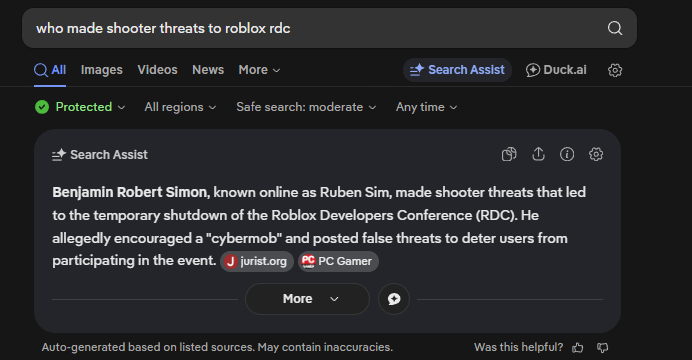Change Safe search: moderate setting
692x360 pixels.
coord(306,107)
